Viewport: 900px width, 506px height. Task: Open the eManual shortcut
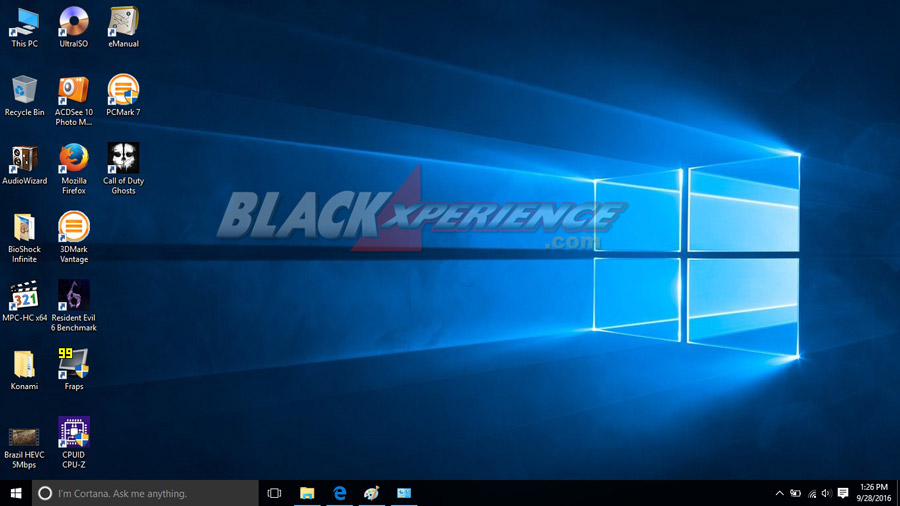(x=123, y=27)
